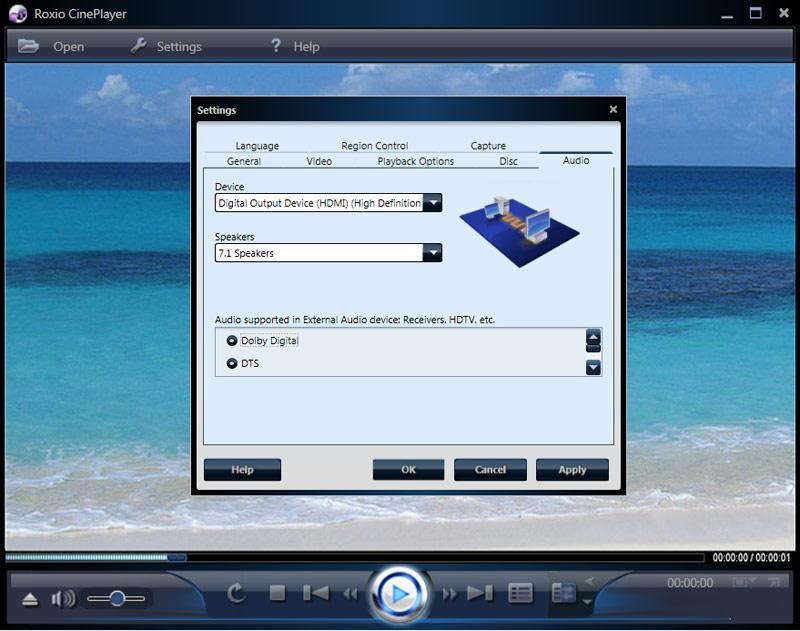Select the Dolby Digital radio option
The width and height of the screenshot is (800, 631).
pos(232,340)
